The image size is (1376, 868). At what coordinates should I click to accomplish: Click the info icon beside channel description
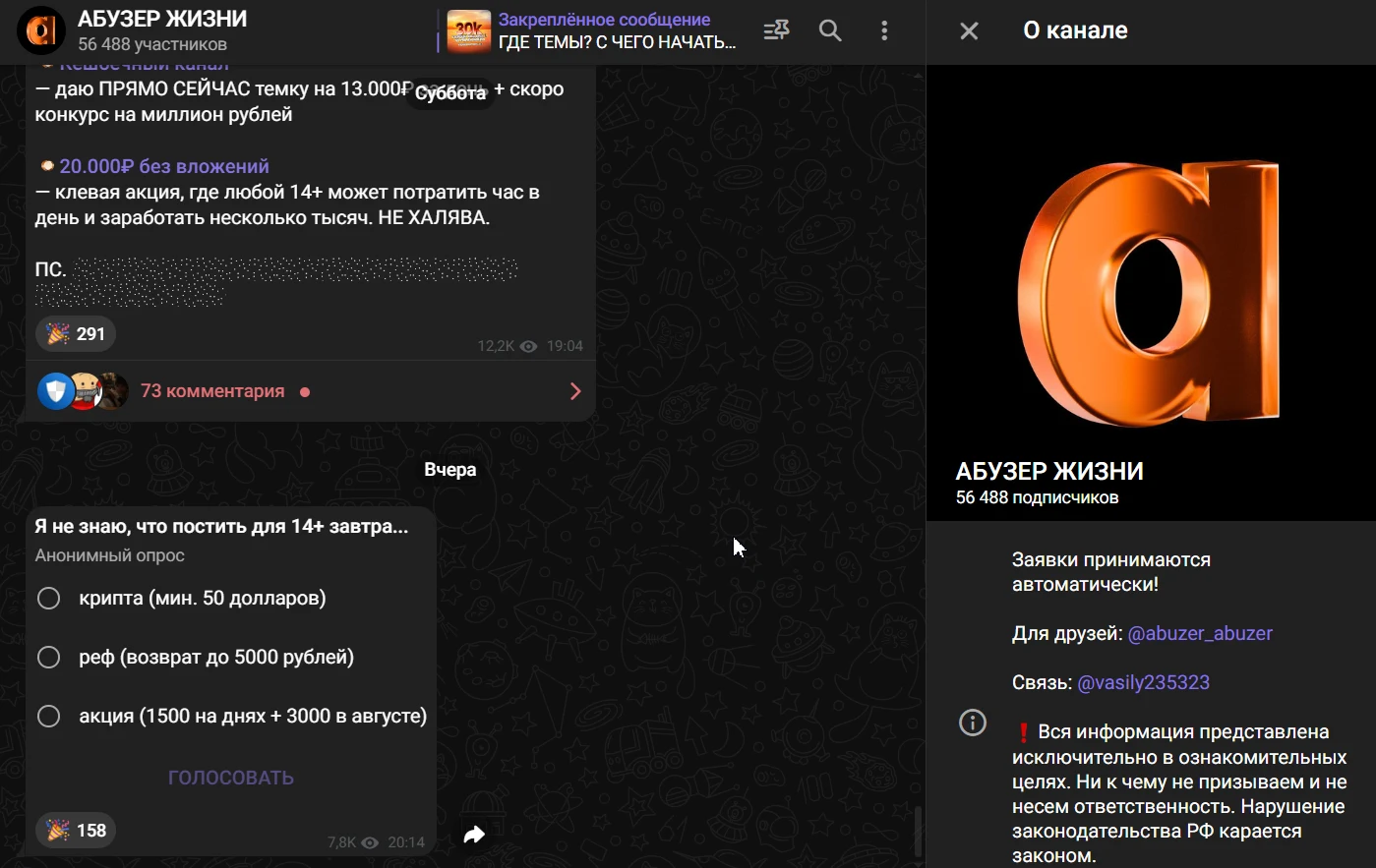point(972,723)
